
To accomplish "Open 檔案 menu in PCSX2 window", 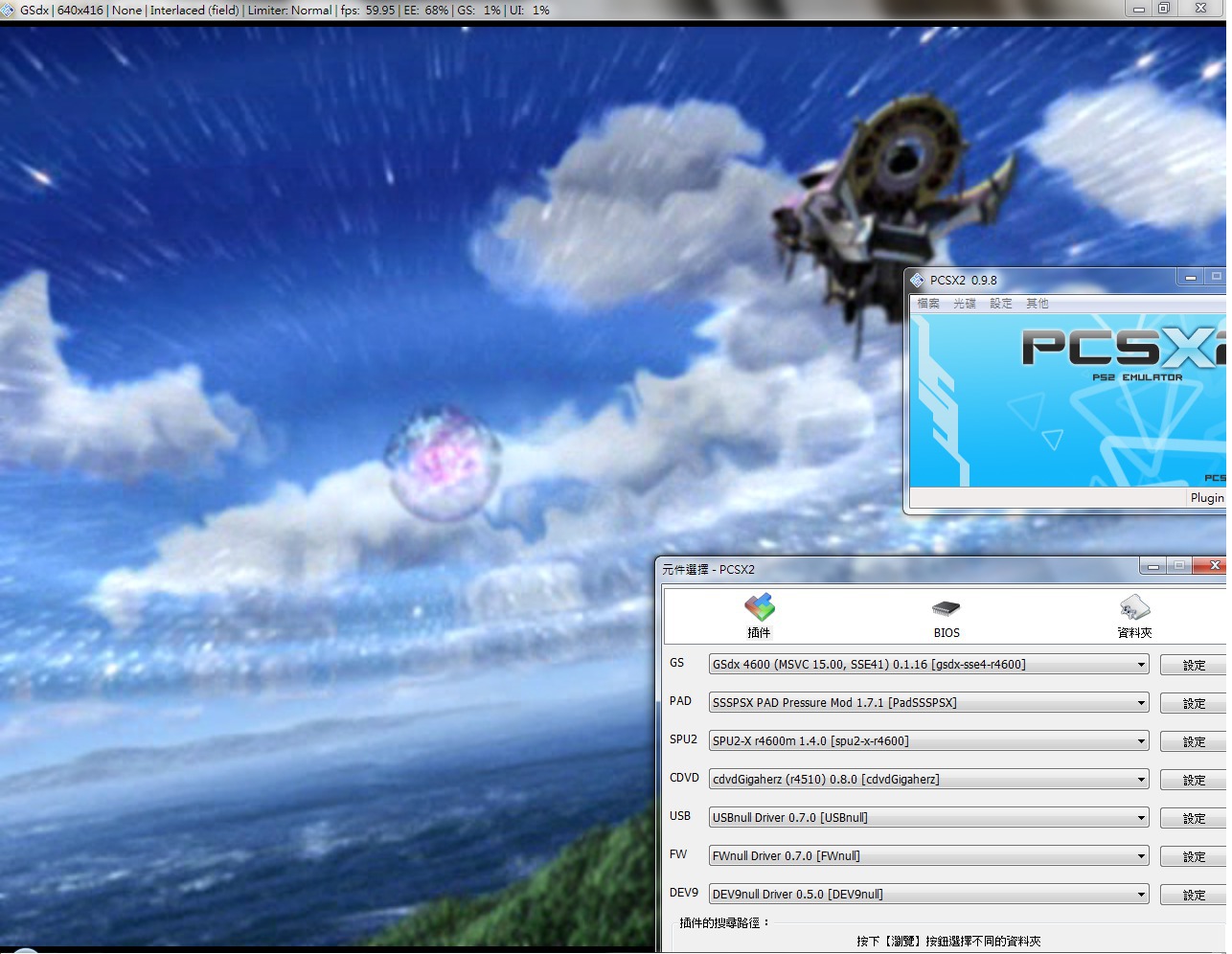I will 928,304.
